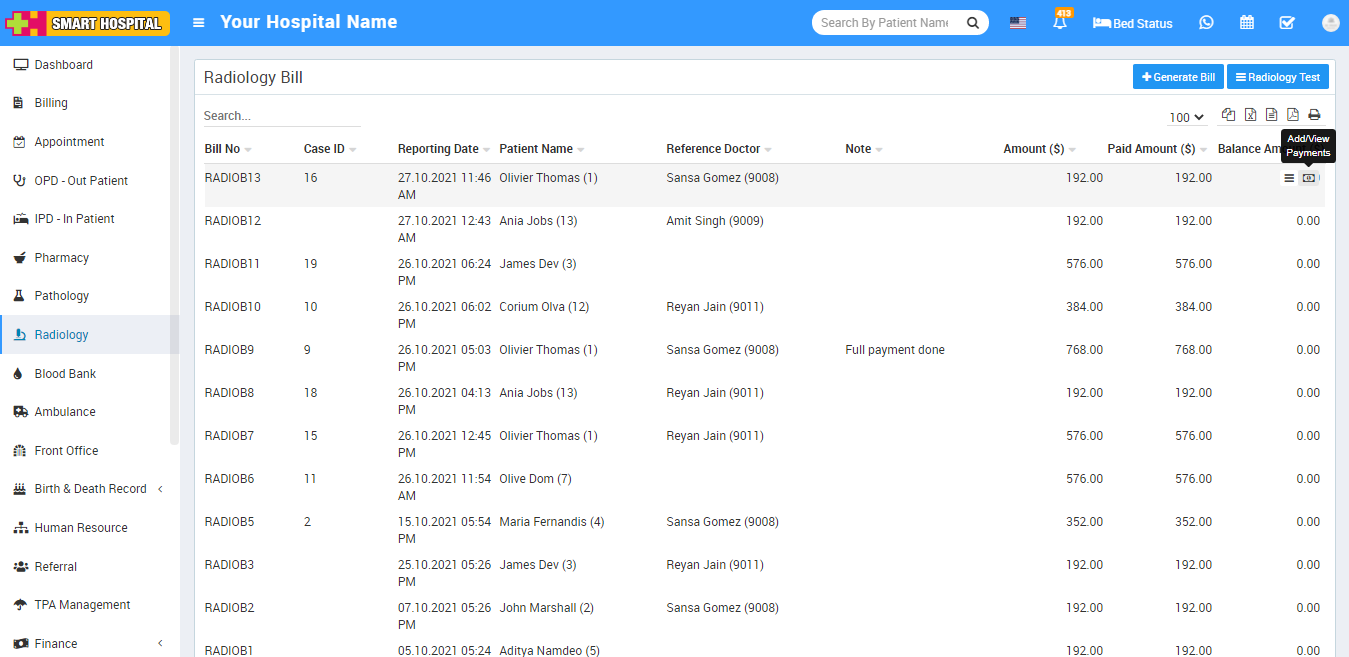Toggle the sidebar hamburger menu
The width and height of the screenshot is (1349, 657).
coord(199,23)
